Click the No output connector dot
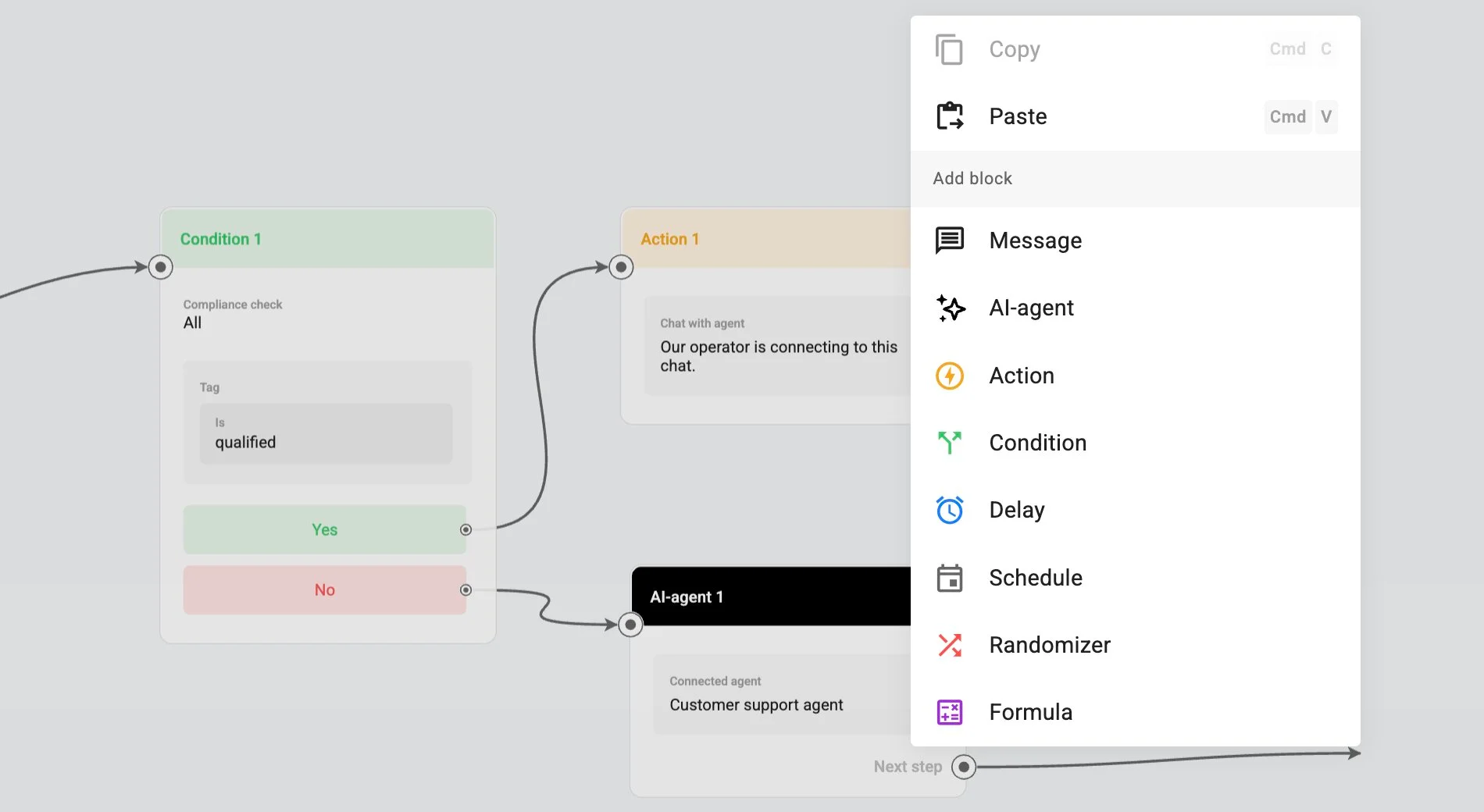The width and height of the screenshot is (1484, 812). tap(466, 590)
